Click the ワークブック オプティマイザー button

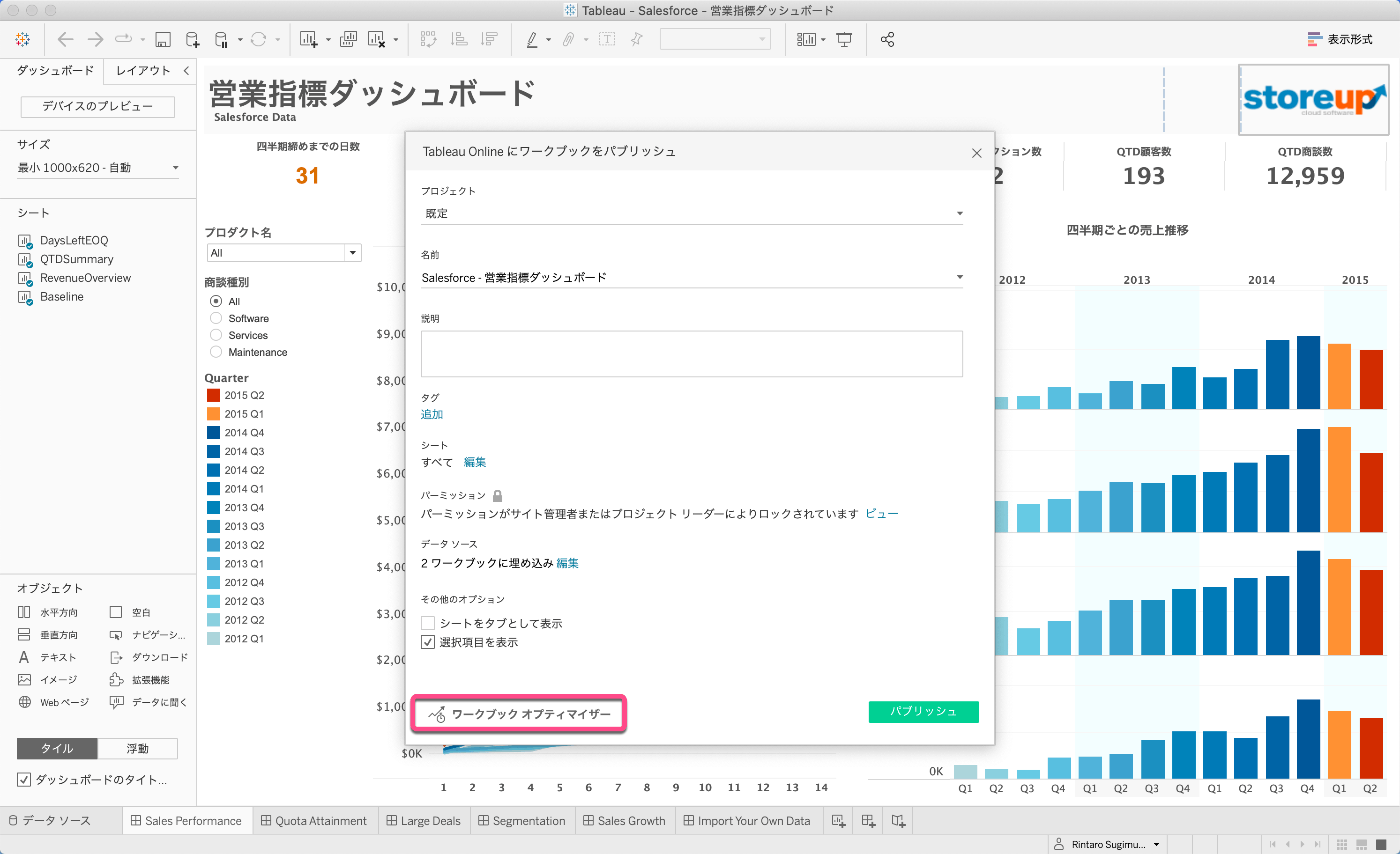(518, 714)
